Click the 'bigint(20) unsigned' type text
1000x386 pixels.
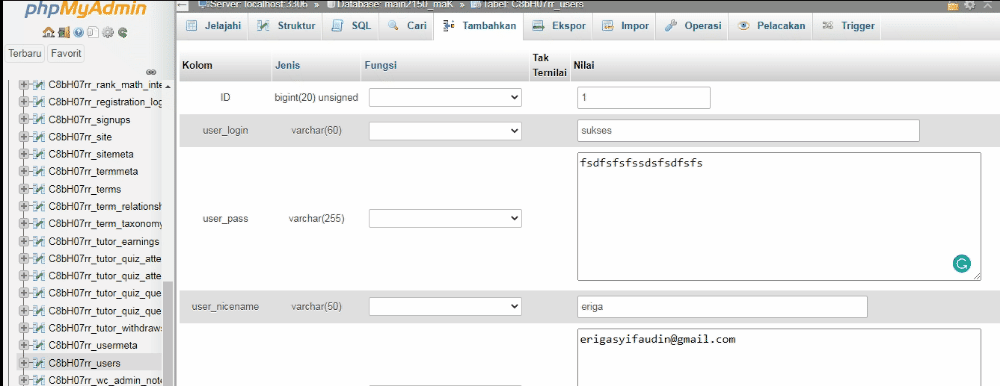click(316, 98)
